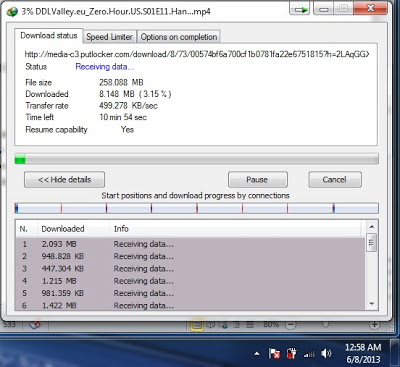Pause the download
Viewport: 400px width, 367px height.
coord(258,180)
